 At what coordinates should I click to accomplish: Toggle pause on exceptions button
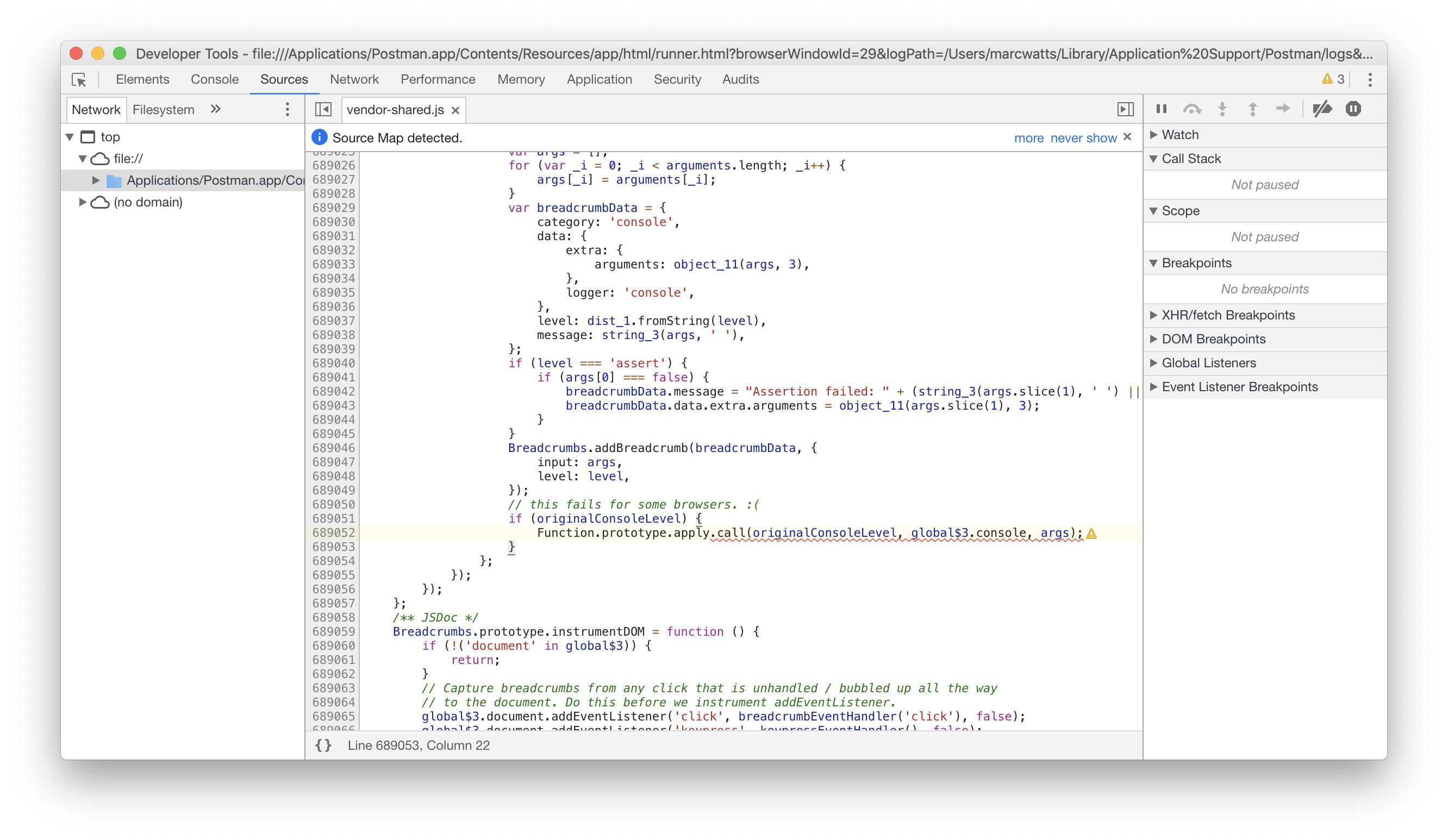pyautogui.click(x=1353, y=109)
